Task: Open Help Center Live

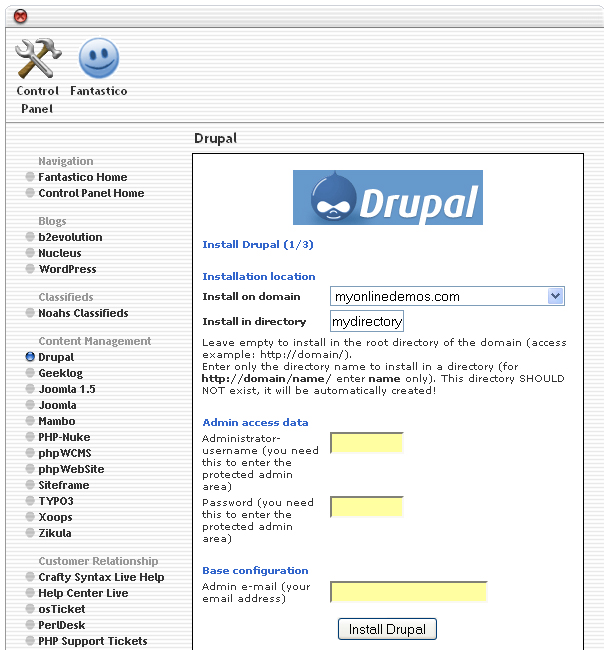Action: pyautogui.click(x=83, y=593)
